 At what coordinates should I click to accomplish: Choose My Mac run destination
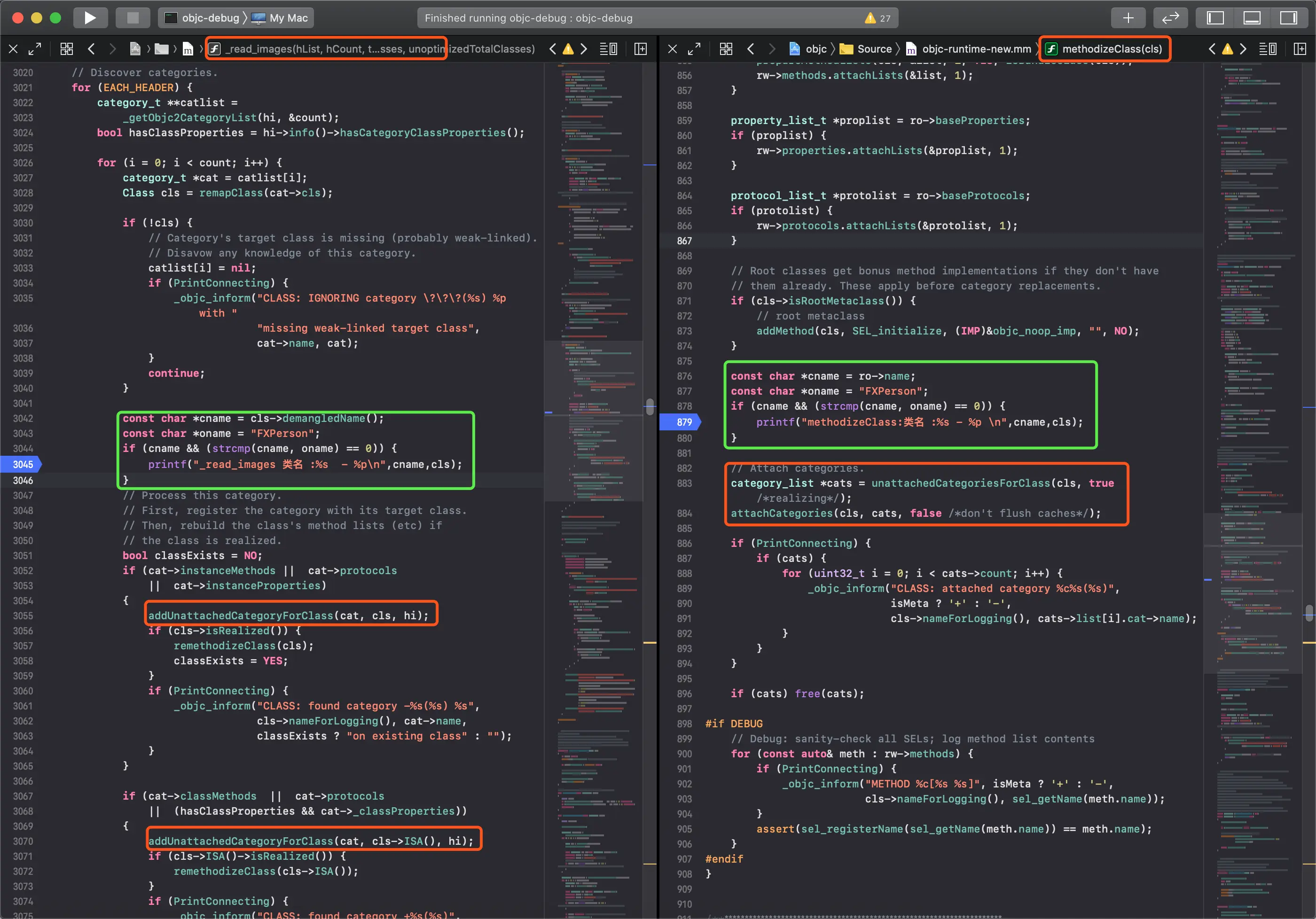tap(280, 18)
